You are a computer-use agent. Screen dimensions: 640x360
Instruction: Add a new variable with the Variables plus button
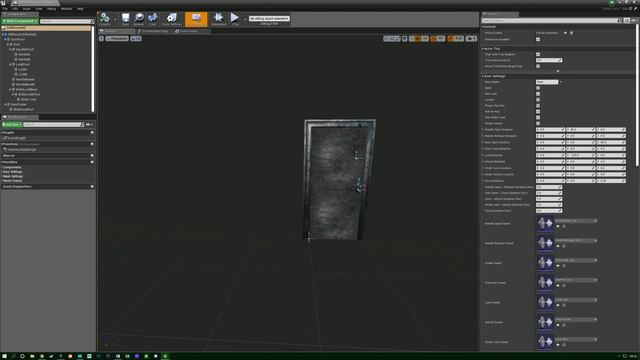point(92,162)
